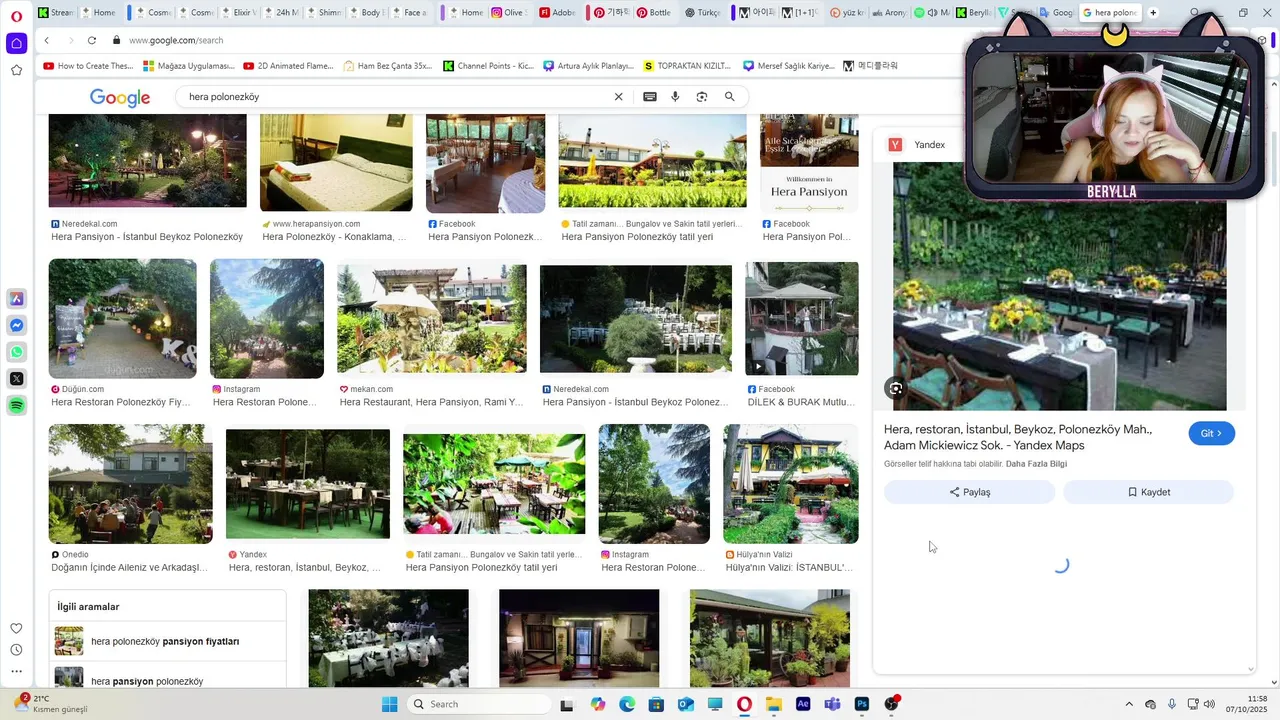Switch to the Türkçe browser tab
This screenshot has width=1280, height=720.
coord(704,13)
